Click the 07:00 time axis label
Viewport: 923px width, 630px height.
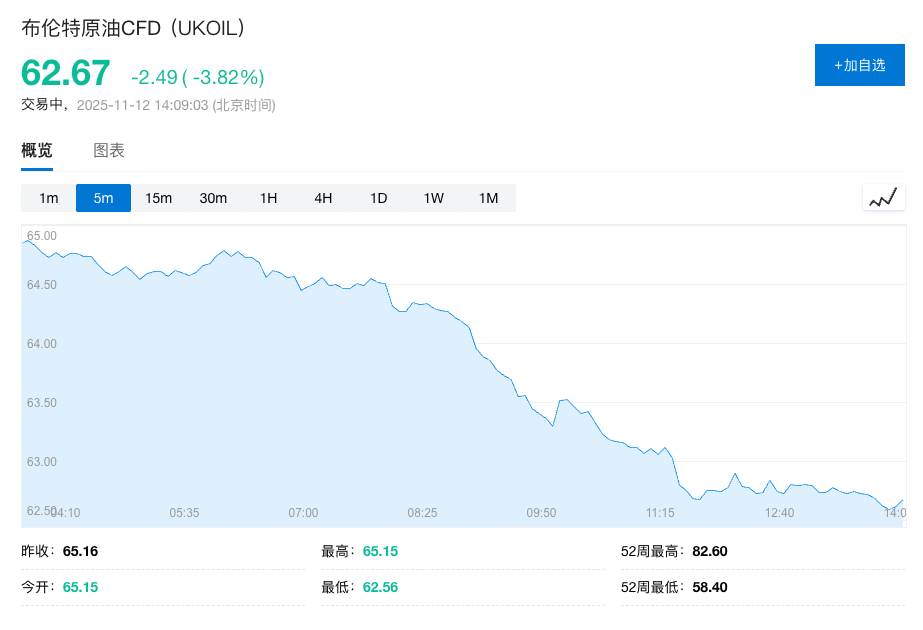pyautogui.click(x=303, y=513)
